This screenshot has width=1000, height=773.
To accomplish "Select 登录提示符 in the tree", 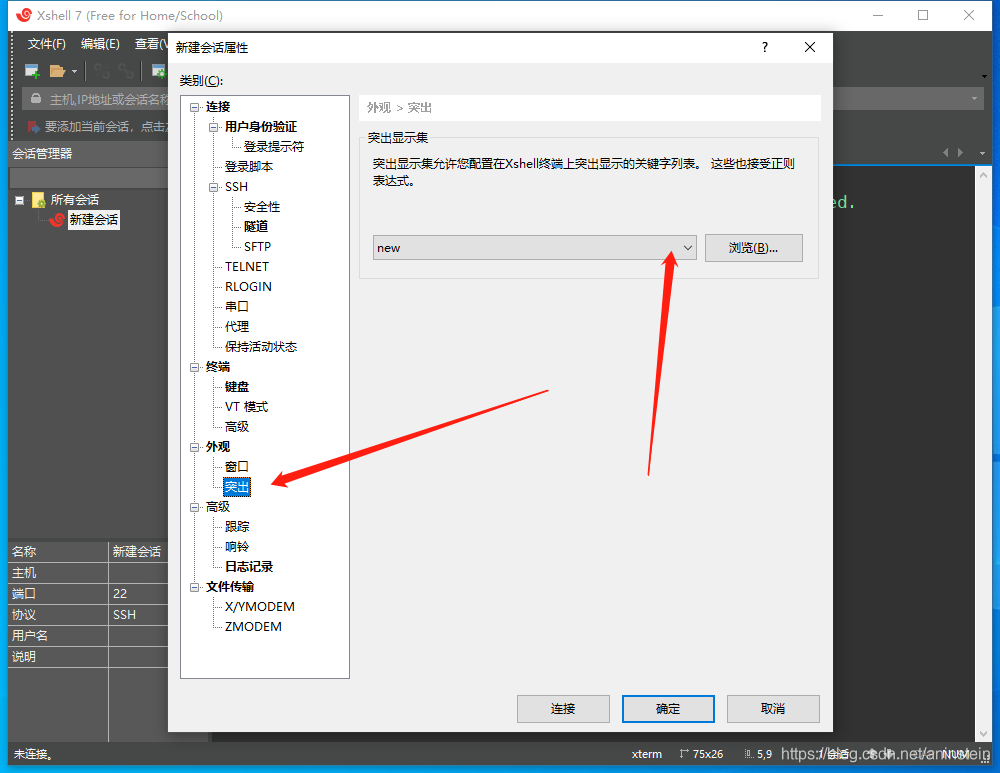I will coord(274,147).
